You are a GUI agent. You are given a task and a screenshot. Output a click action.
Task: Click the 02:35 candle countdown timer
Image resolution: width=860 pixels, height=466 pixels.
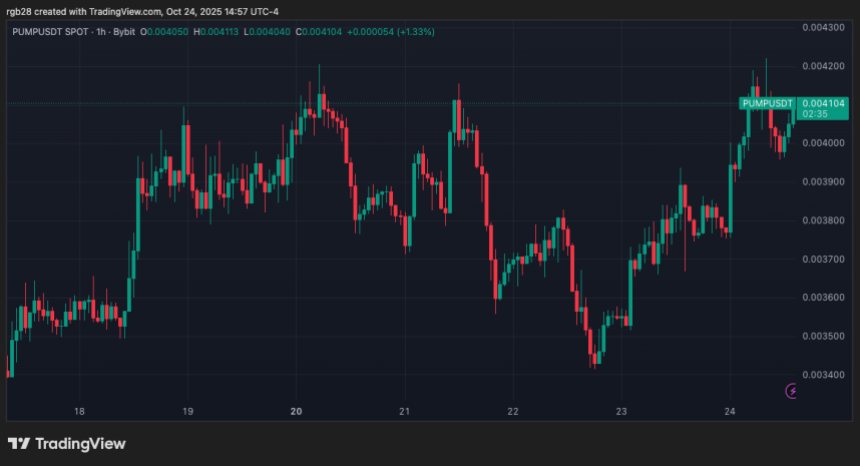[x=814, y=114]
